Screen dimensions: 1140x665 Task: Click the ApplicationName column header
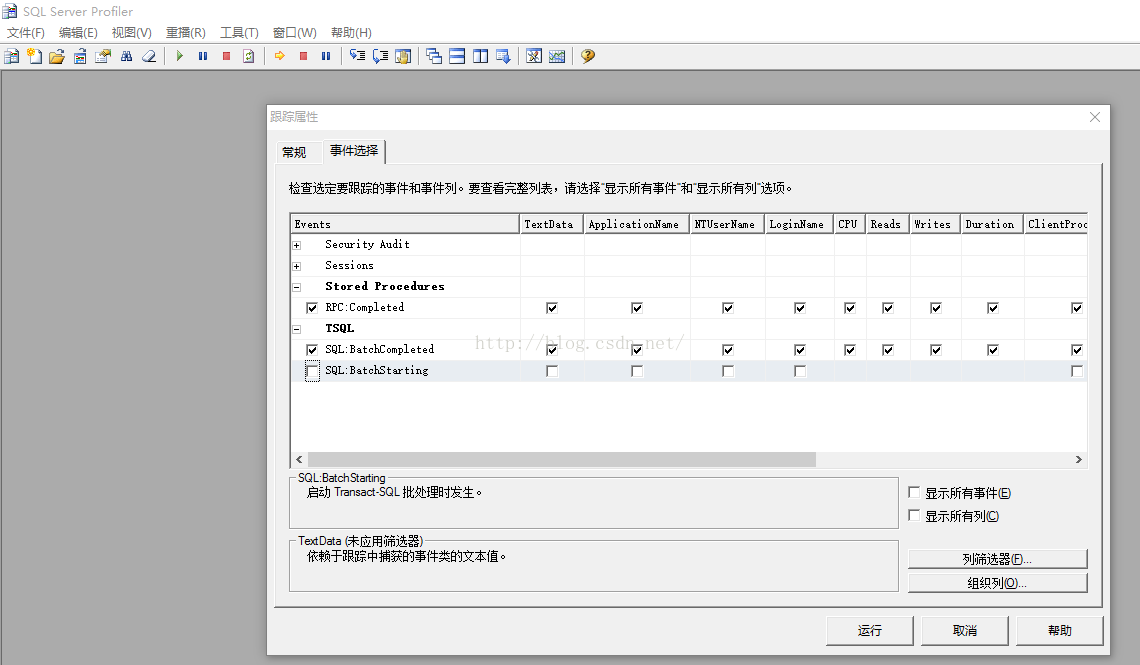coord(637,224)
